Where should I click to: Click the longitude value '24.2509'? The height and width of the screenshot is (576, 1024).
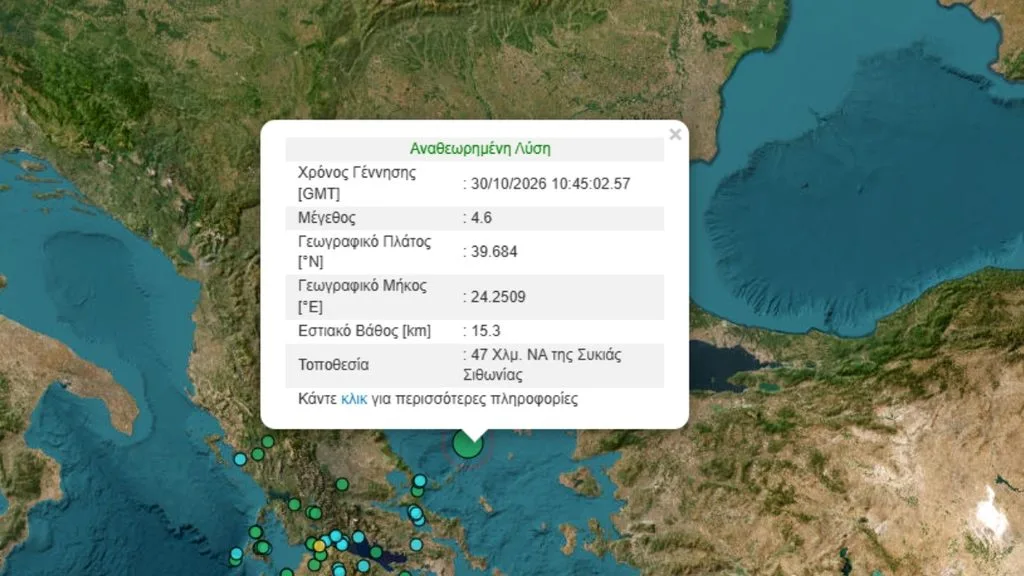(498, 297)
